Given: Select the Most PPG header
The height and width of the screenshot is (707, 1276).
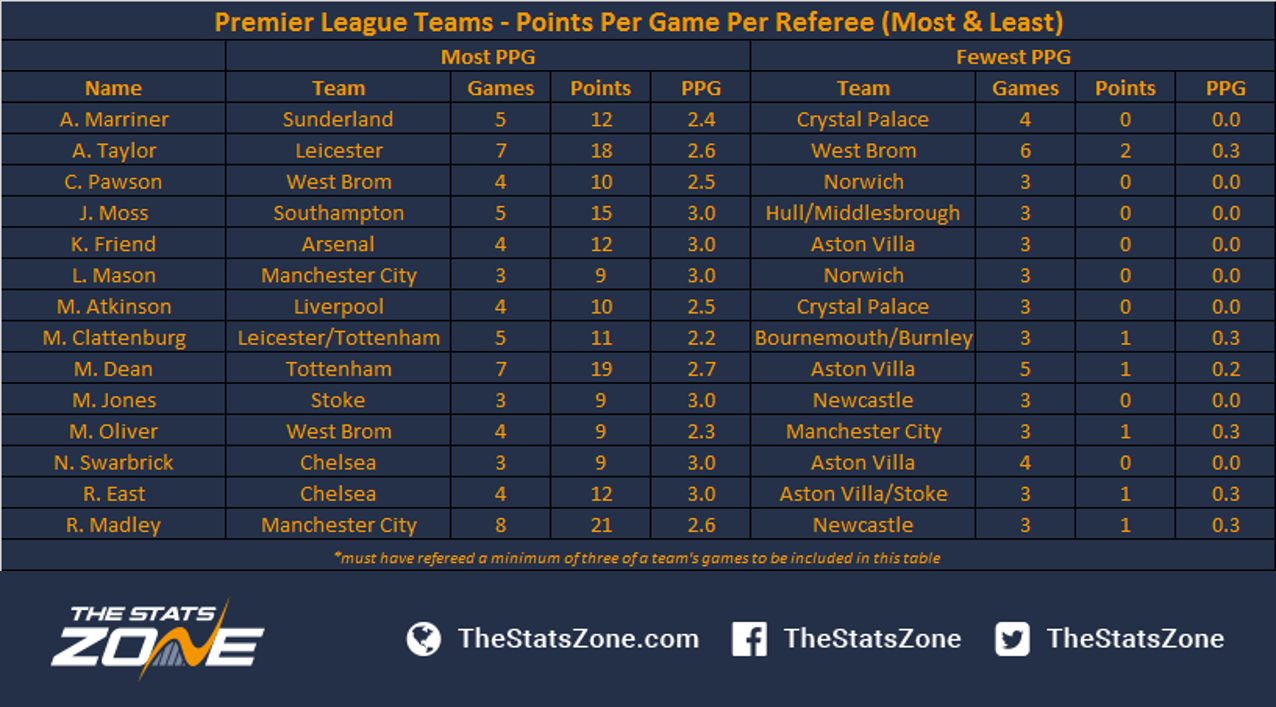Looking at the screenshot, I should (x=488, y=57).
